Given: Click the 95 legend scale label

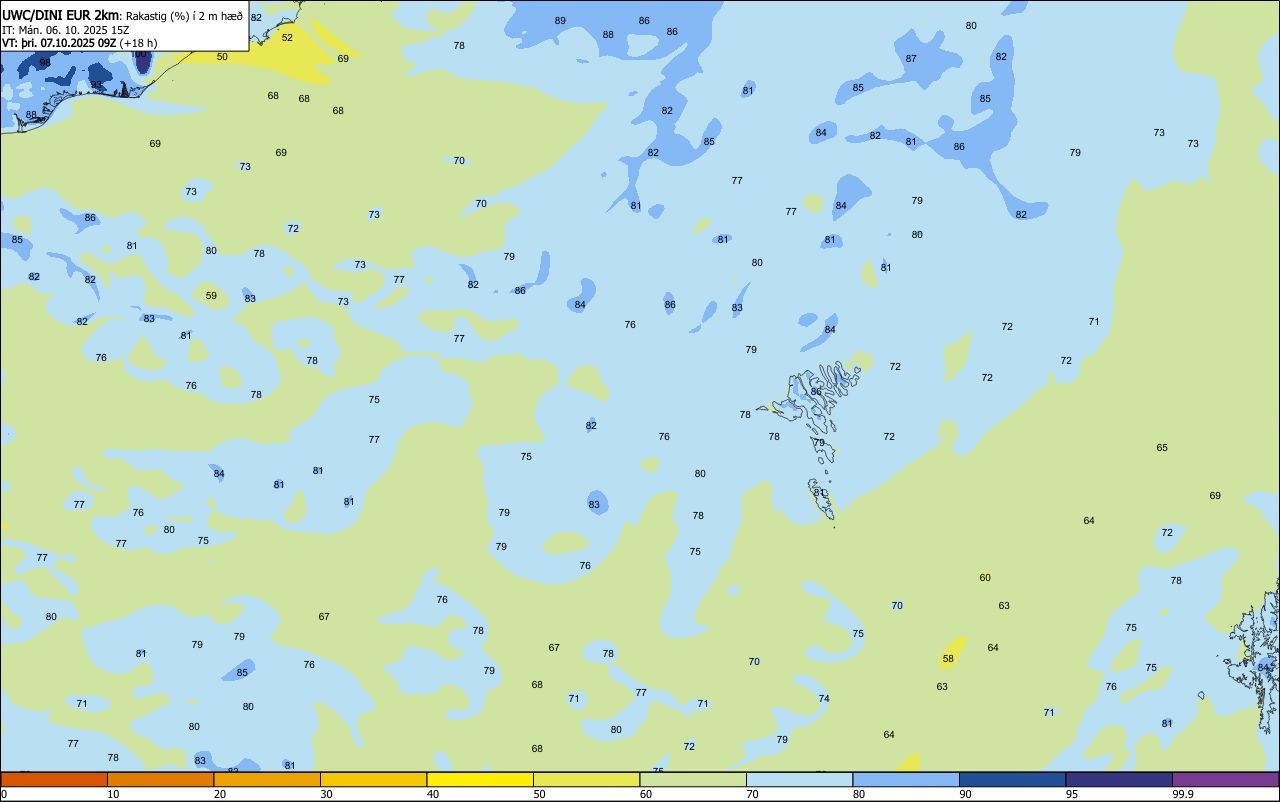Looking at the screenshot, I should [1072, 794].
